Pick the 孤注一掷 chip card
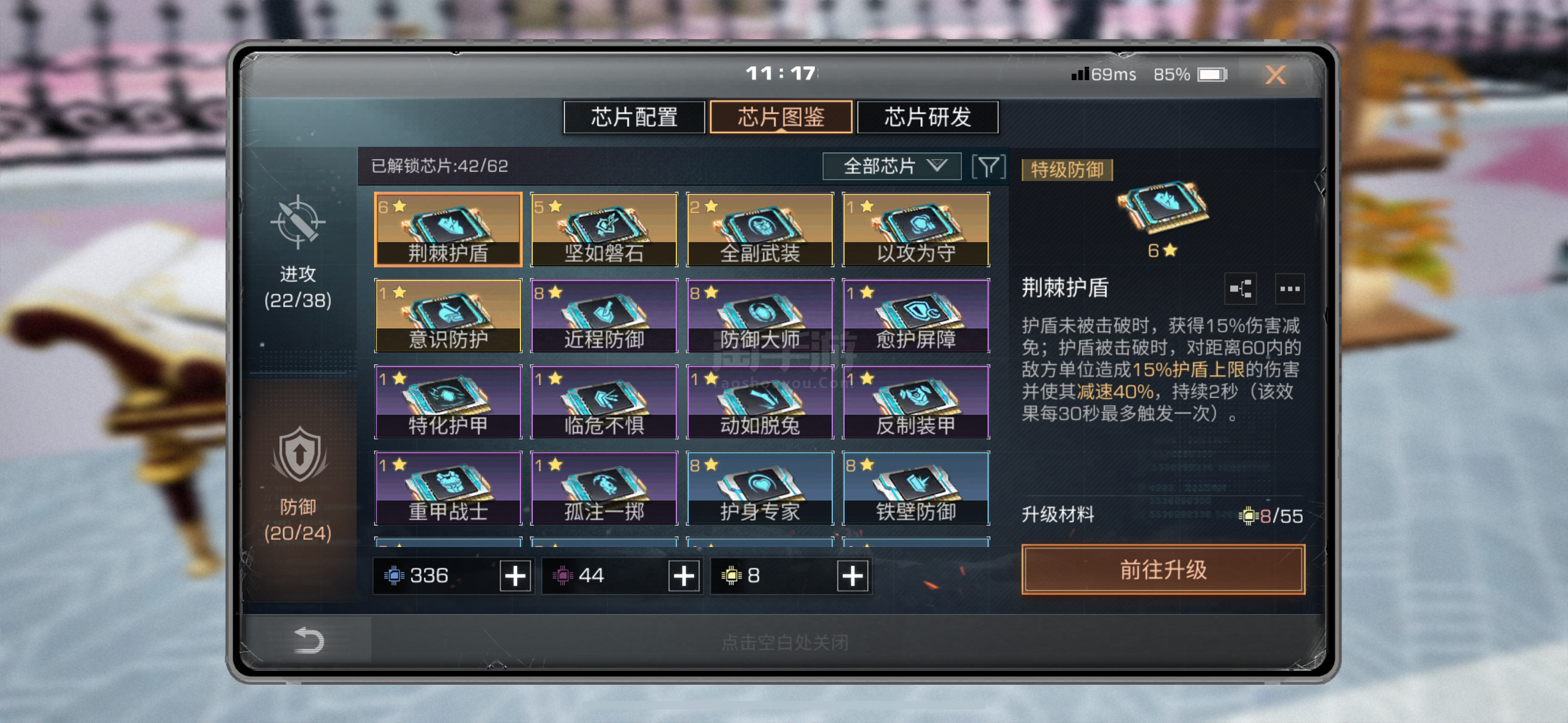 point(604,488)
